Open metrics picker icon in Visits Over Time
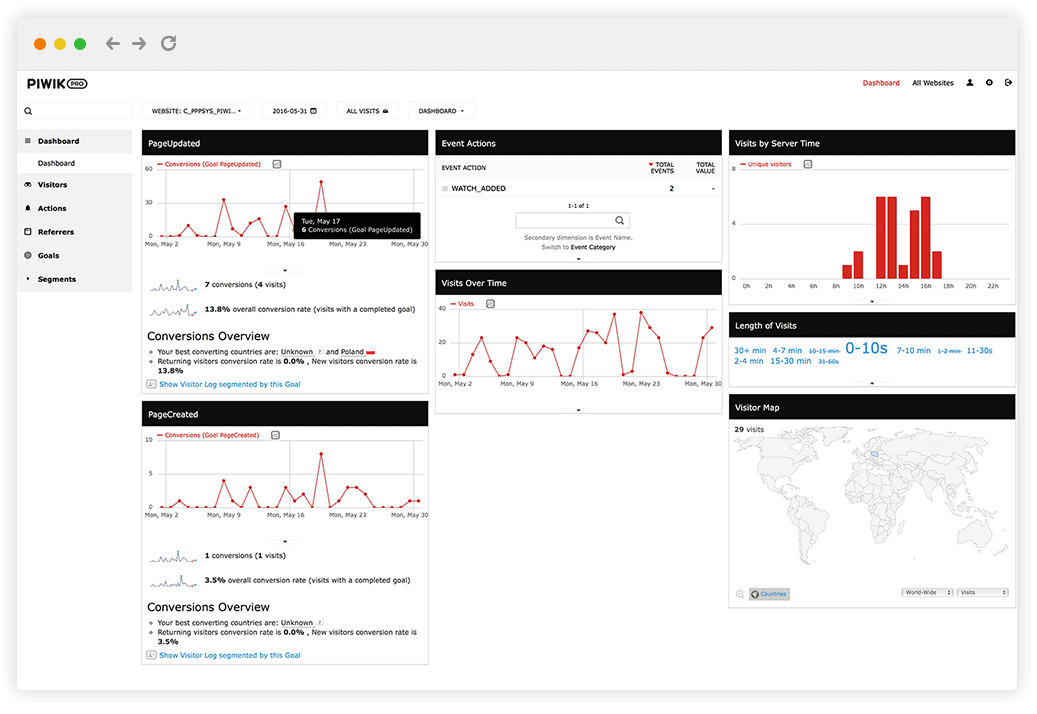This screenshot has height=714, width=1037. click(x=490, y=304)
